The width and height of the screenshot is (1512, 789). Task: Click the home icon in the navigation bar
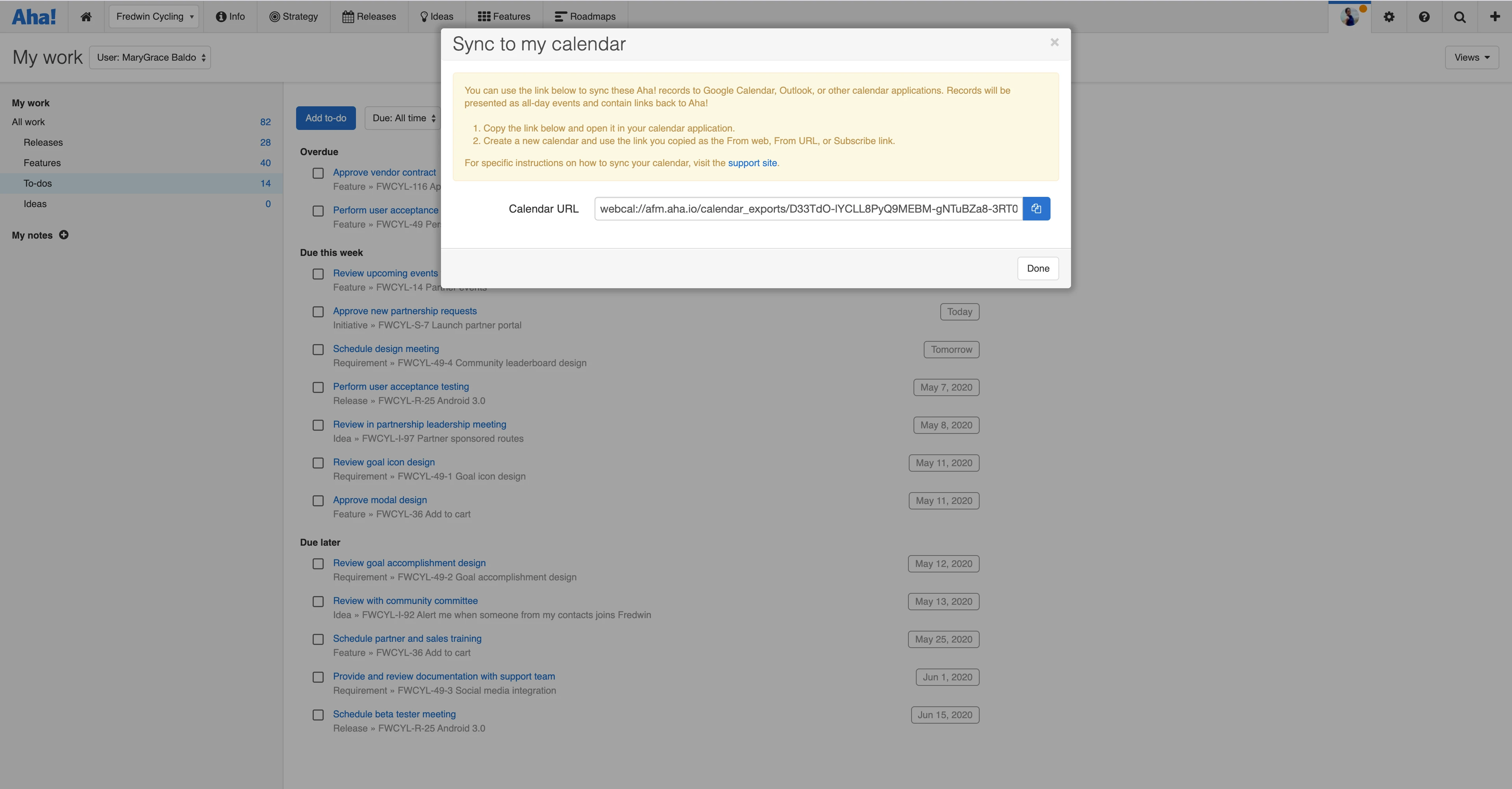tap(86, 16)
